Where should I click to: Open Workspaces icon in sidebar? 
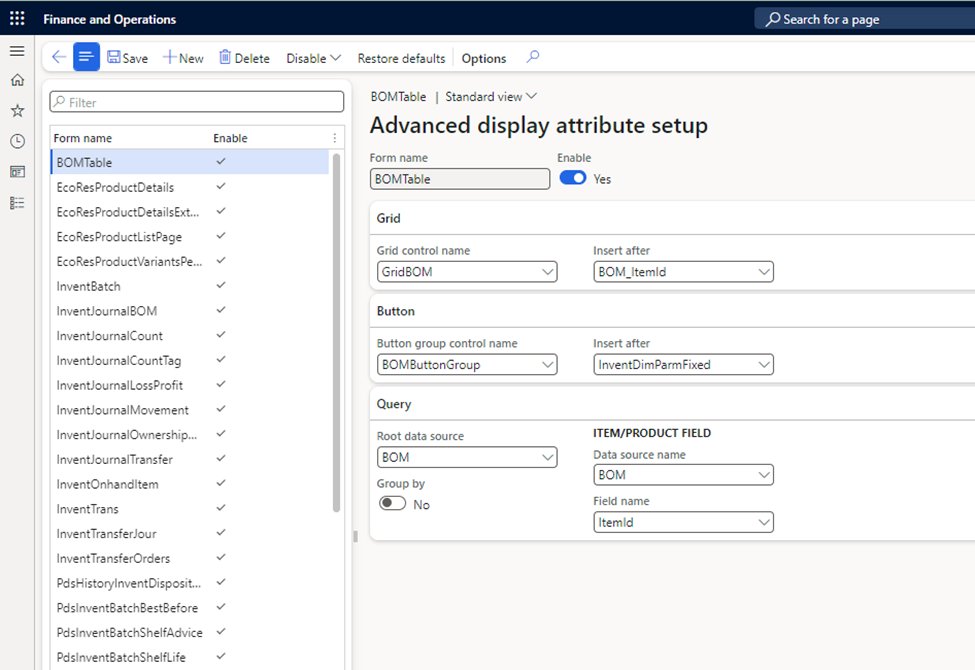pyautogui.click(x=17, y=172)
